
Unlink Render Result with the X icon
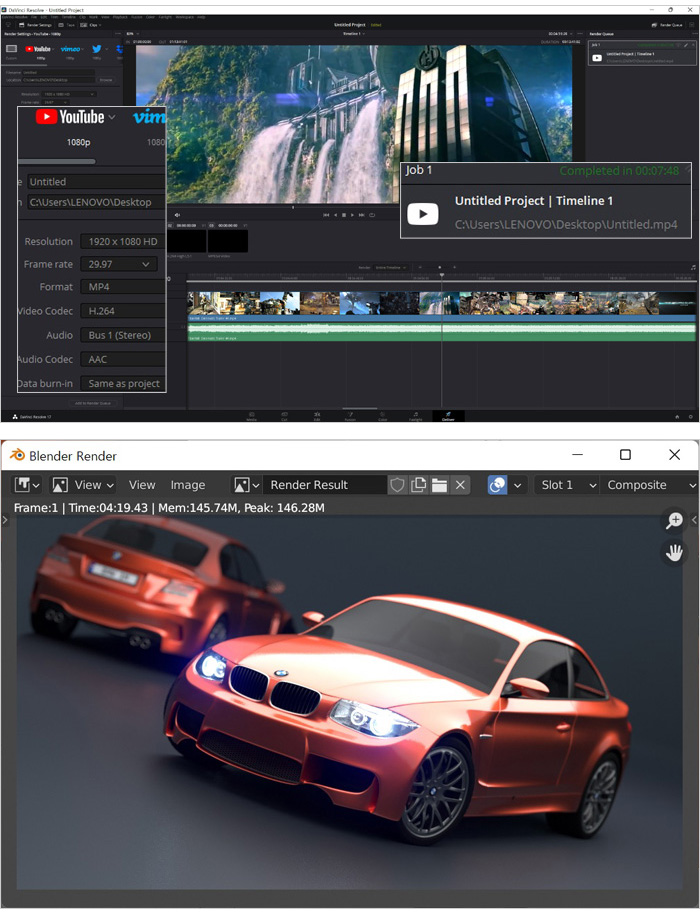[x=460, y=484]
